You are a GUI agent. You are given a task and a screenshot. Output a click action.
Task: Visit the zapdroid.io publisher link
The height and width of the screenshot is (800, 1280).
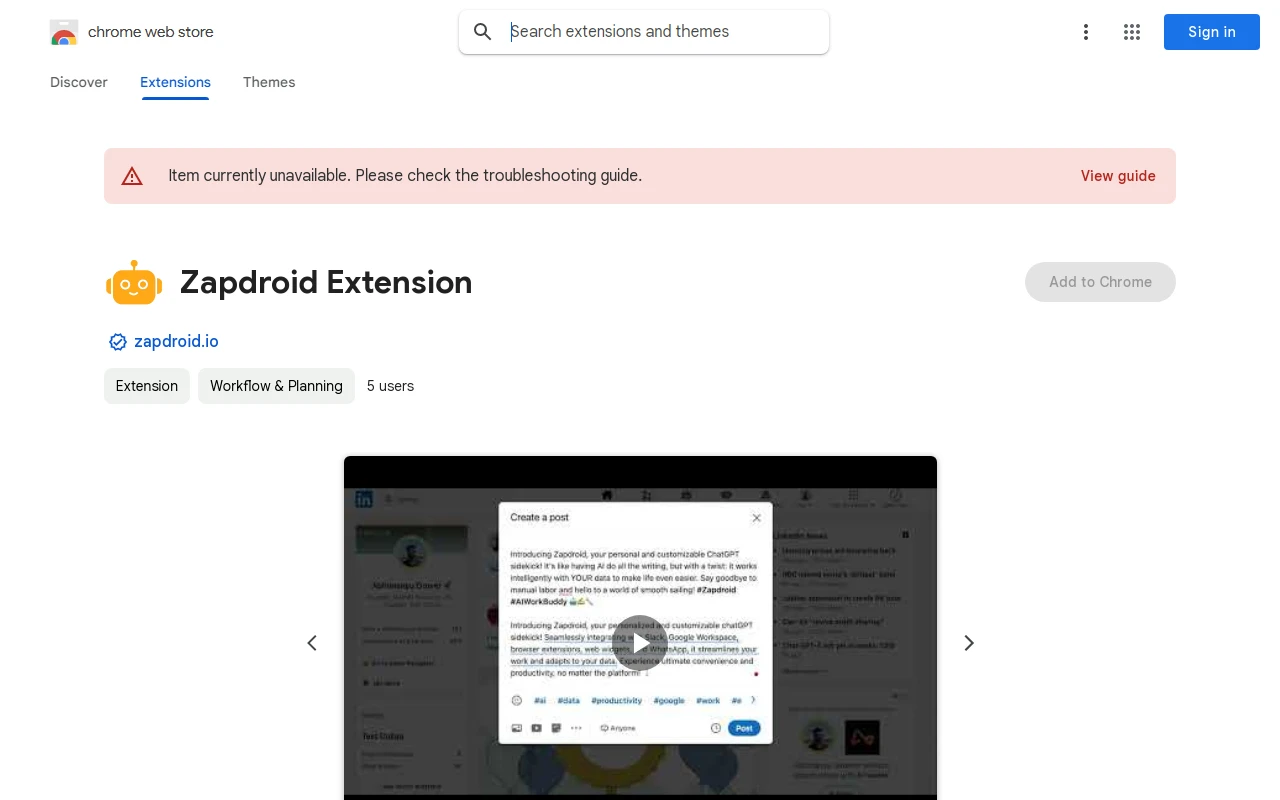click(x=176, y=341)
